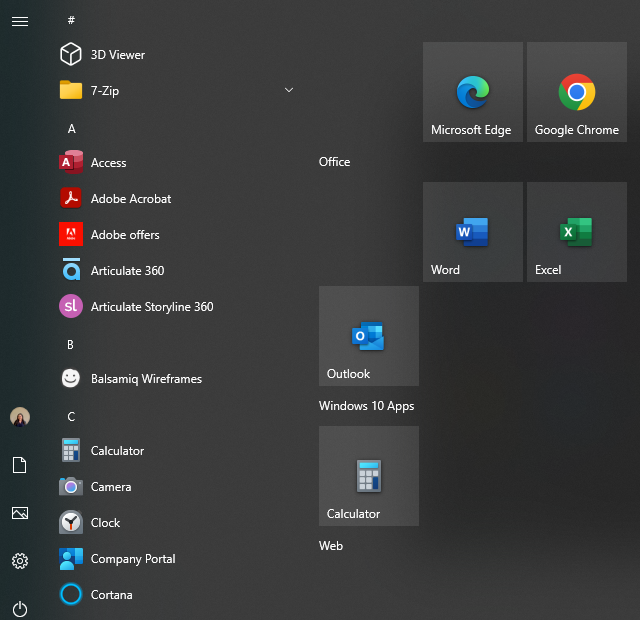Image resolution: width=640 pixels, height=620 pixels.
Task: Open Company Portal icon
Action: pyautogui.click(x=71, y=558)
